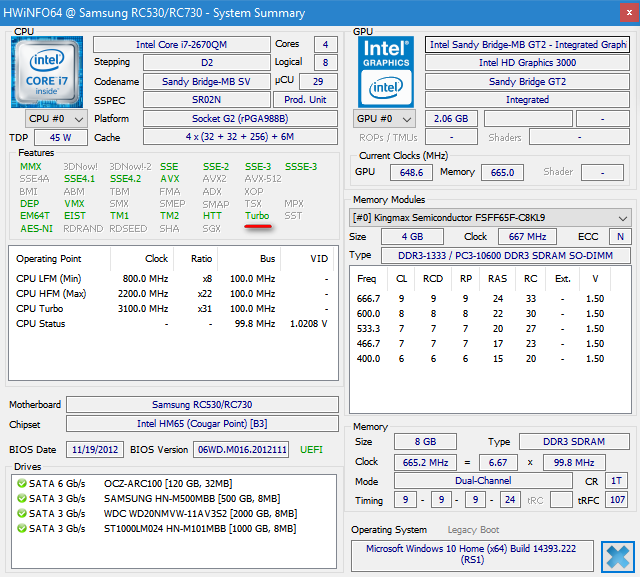Viewport: 640px width, 577px height.
Task: Click the underlined Turbo feature
Action: pyautogui.click(x=257, y=215)
